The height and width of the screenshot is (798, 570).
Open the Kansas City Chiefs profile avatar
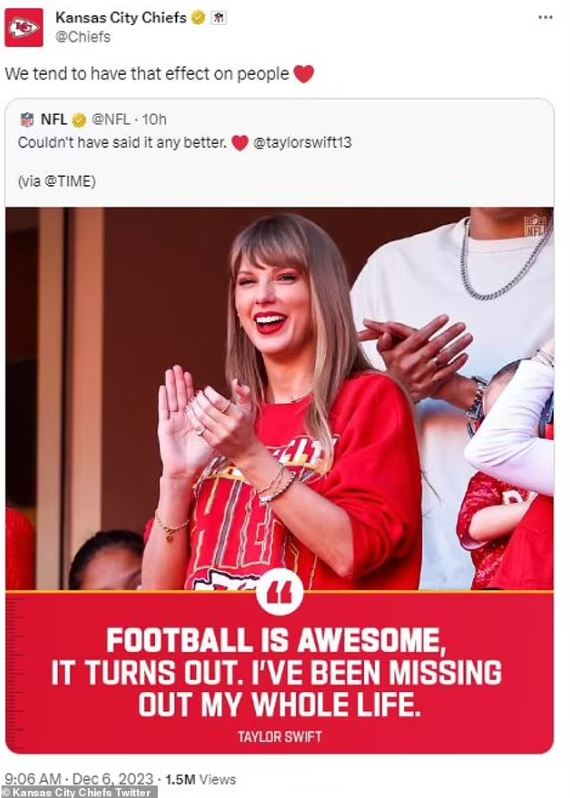24,27
